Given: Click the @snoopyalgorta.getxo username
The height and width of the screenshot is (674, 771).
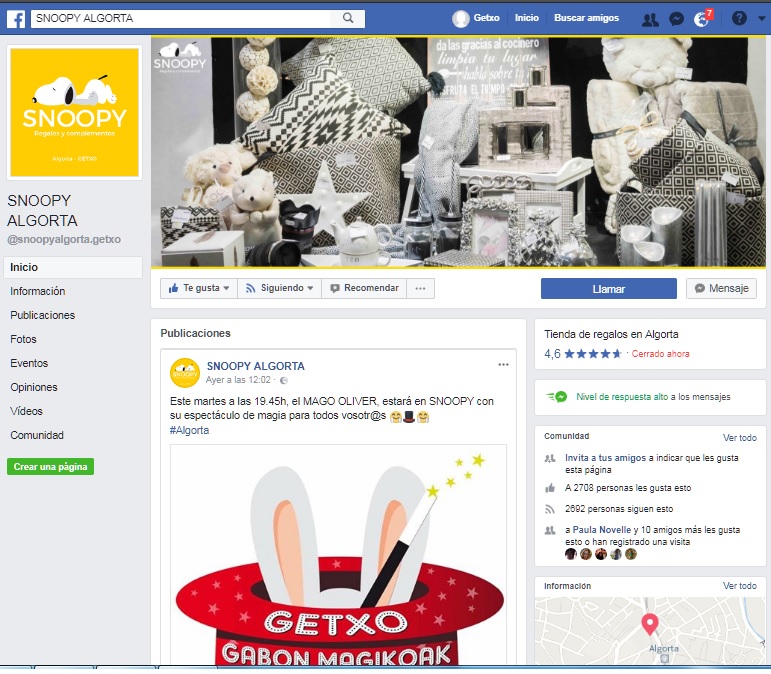Looking at the screenshot, I should pyautogui.click(x=64, y=239).
